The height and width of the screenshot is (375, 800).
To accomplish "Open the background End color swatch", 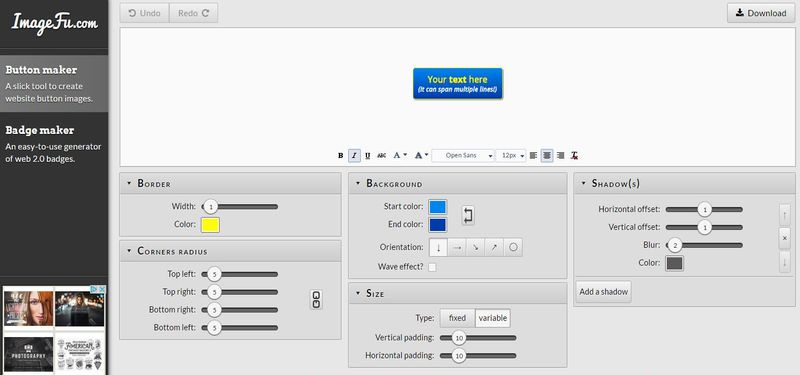I will [438, 224].
